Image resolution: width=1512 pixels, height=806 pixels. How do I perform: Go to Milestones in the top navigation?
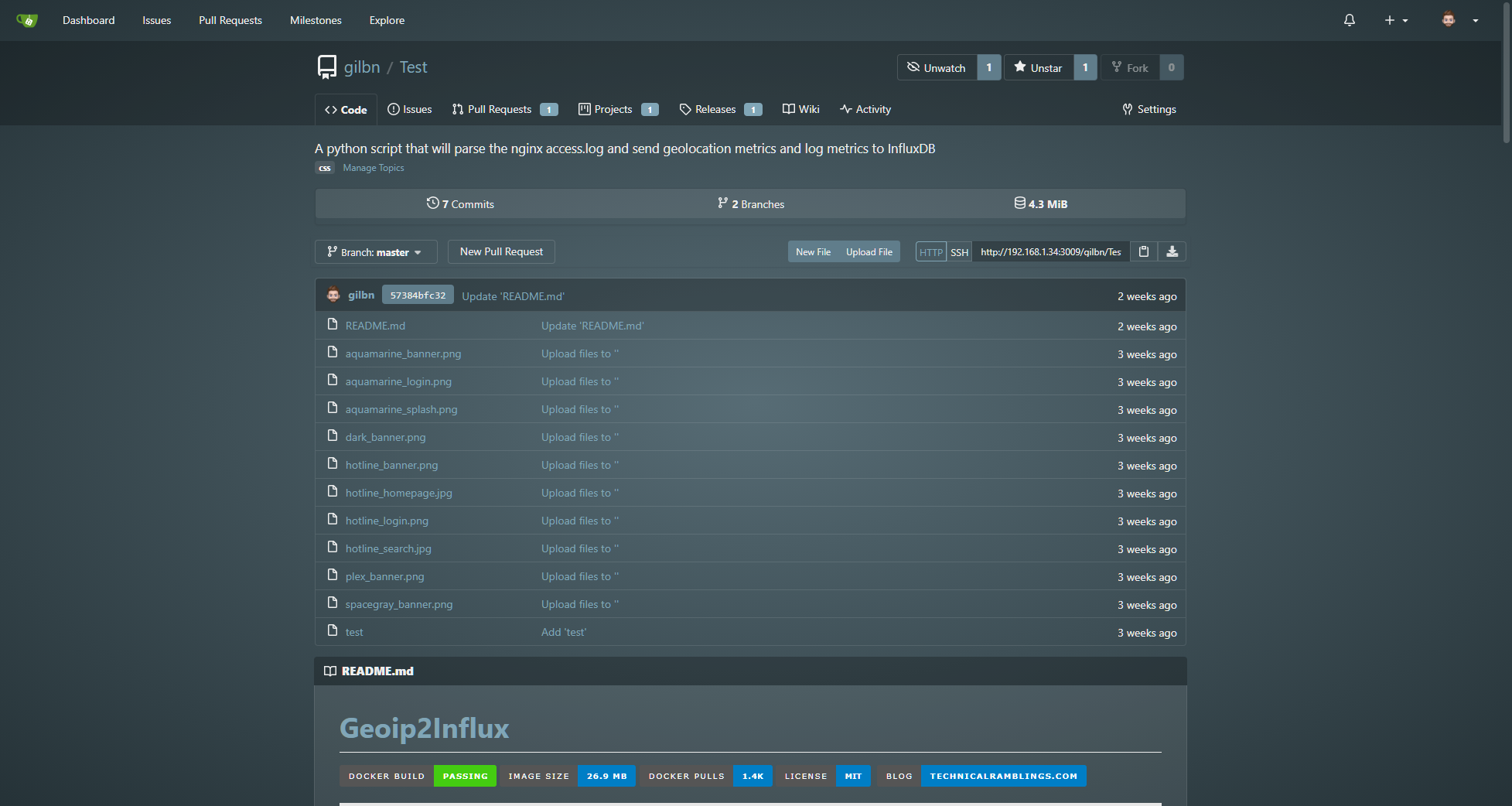point(316,20)
